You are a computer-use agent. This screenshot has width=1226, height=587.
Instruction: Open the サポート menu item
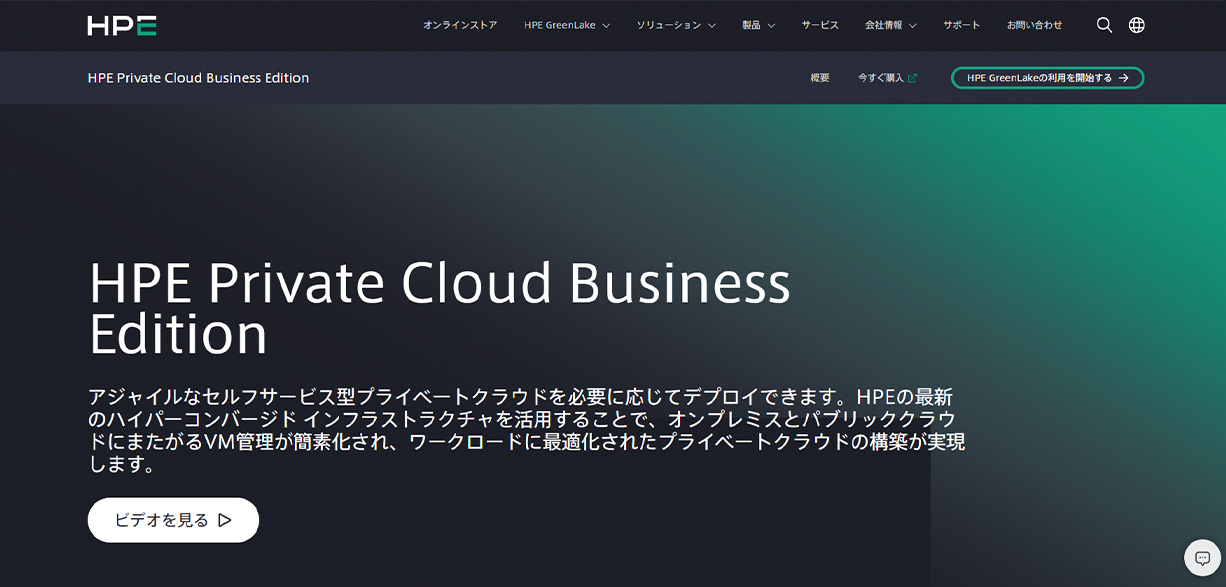point(961,26)
